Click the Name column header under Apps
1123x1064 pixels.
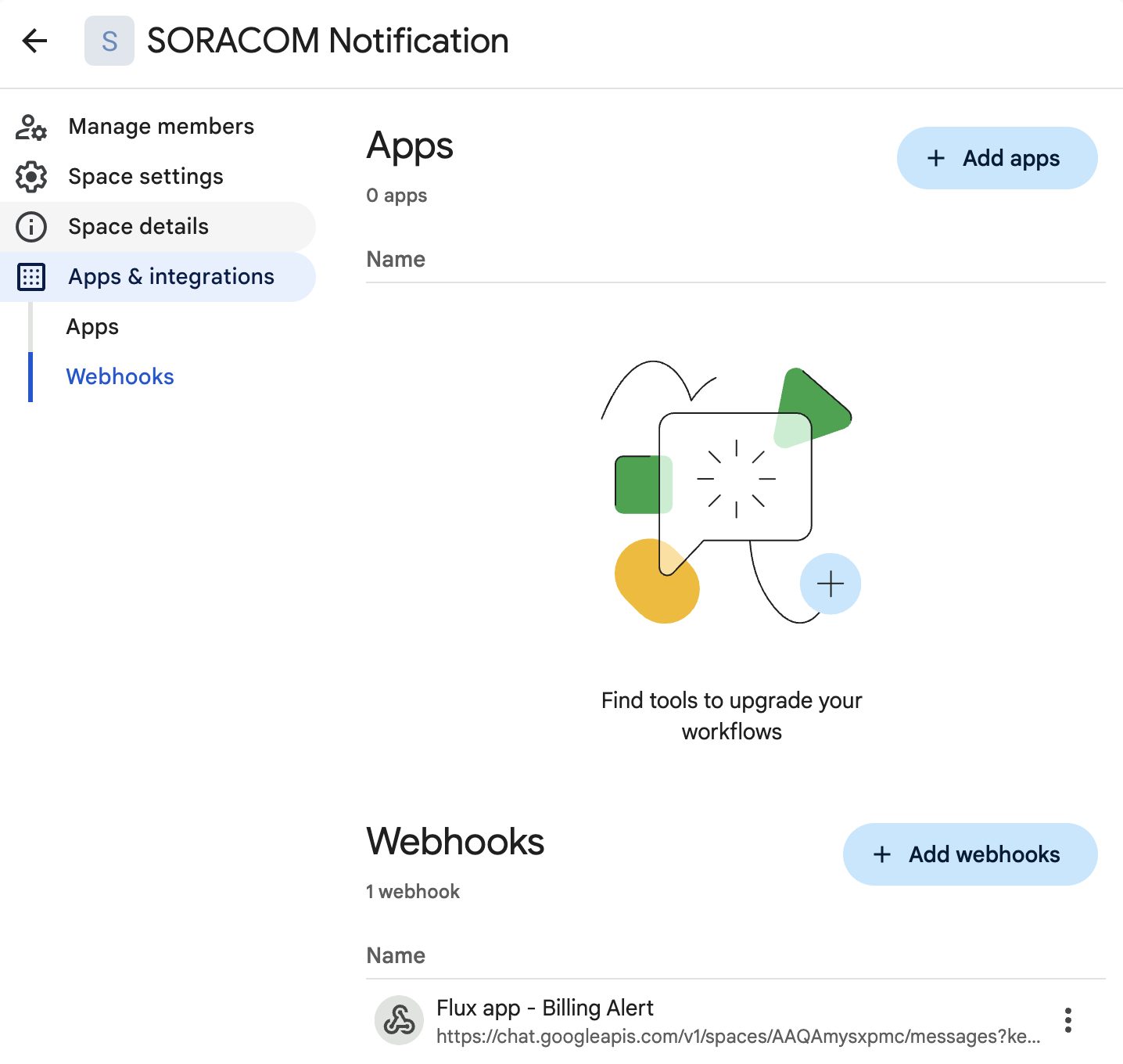396,260
